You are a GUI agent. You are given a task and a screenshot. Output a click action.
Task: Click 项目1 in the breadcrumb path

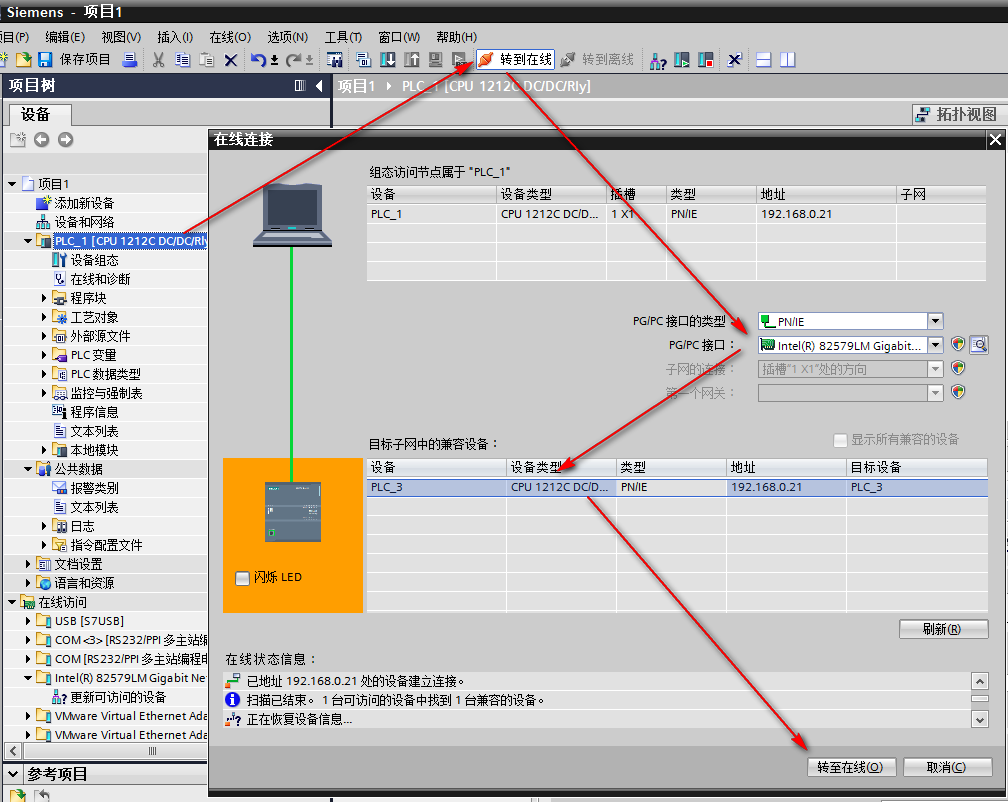tap(356, 86)
